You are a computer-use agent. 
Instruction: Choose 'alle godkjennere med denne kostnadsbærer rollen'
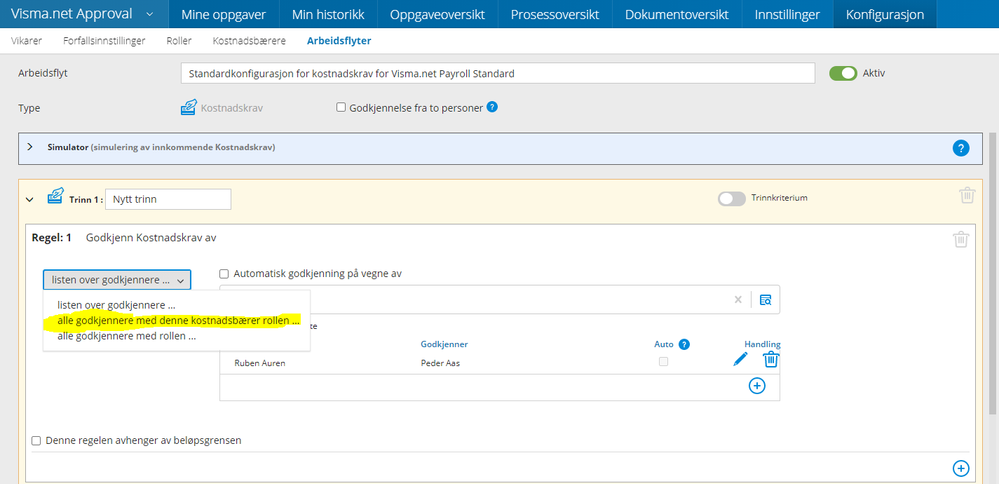click(x=178, y=321)
